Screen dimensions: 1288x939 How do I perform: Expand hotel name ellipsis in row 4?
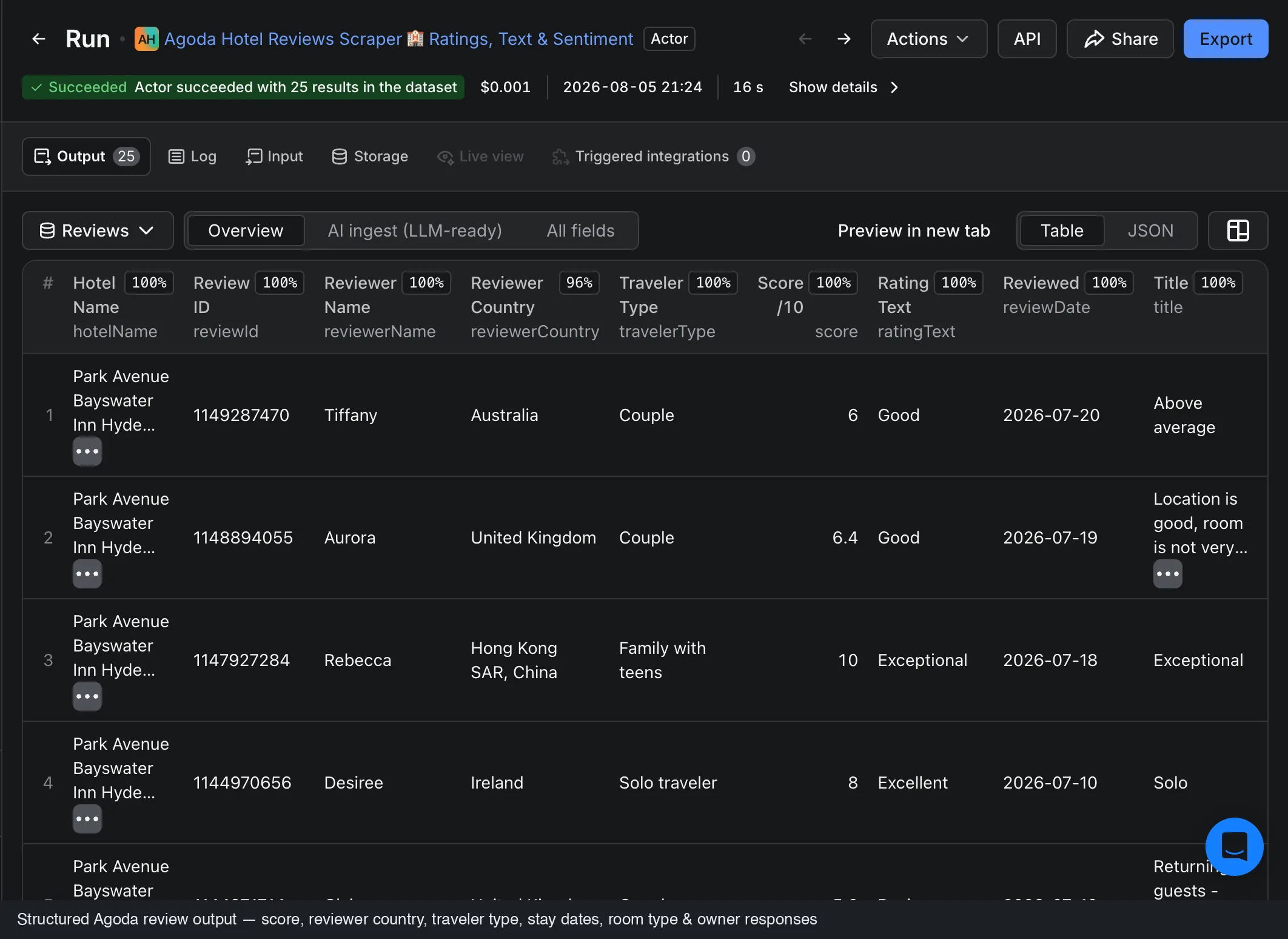click(87, 819)
